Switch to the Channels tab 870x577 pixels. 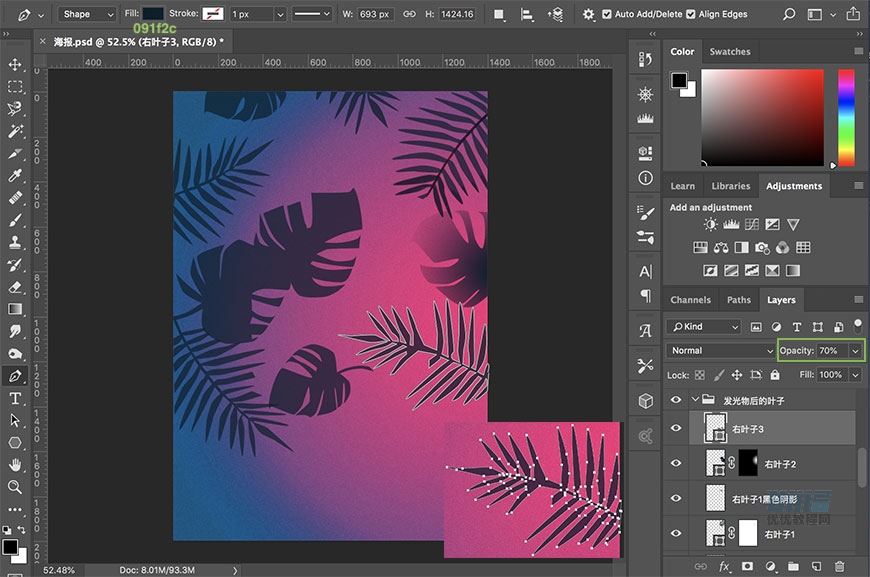point(690,300)
